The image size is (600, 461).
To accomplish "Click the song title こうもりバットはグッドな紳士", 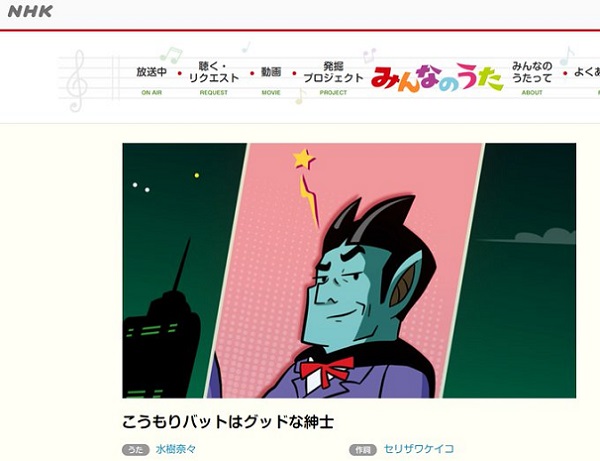I will [x=228, y=422].
